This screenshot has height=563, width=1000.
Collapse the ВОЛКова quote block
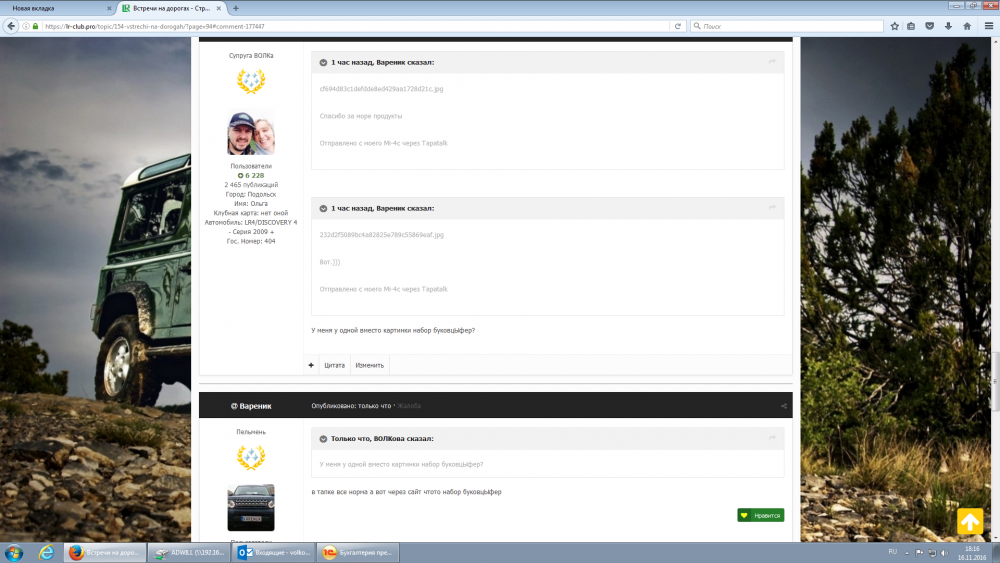click(x=323, y=438)
